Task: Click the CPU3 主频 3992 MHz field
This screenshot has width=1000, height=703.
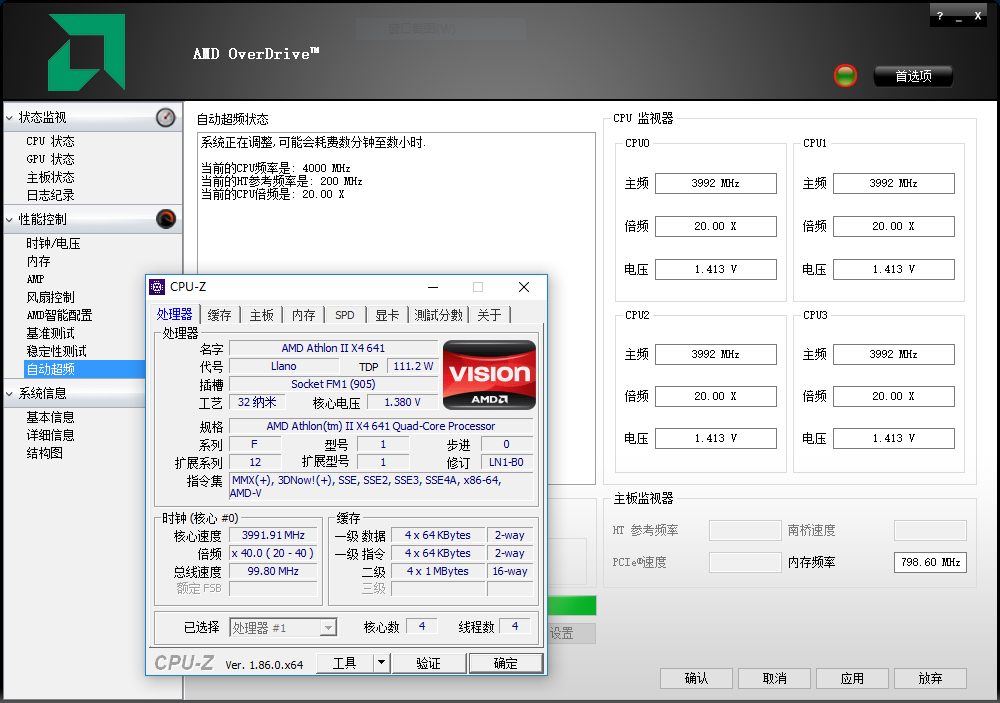Action: coord(893,354)
